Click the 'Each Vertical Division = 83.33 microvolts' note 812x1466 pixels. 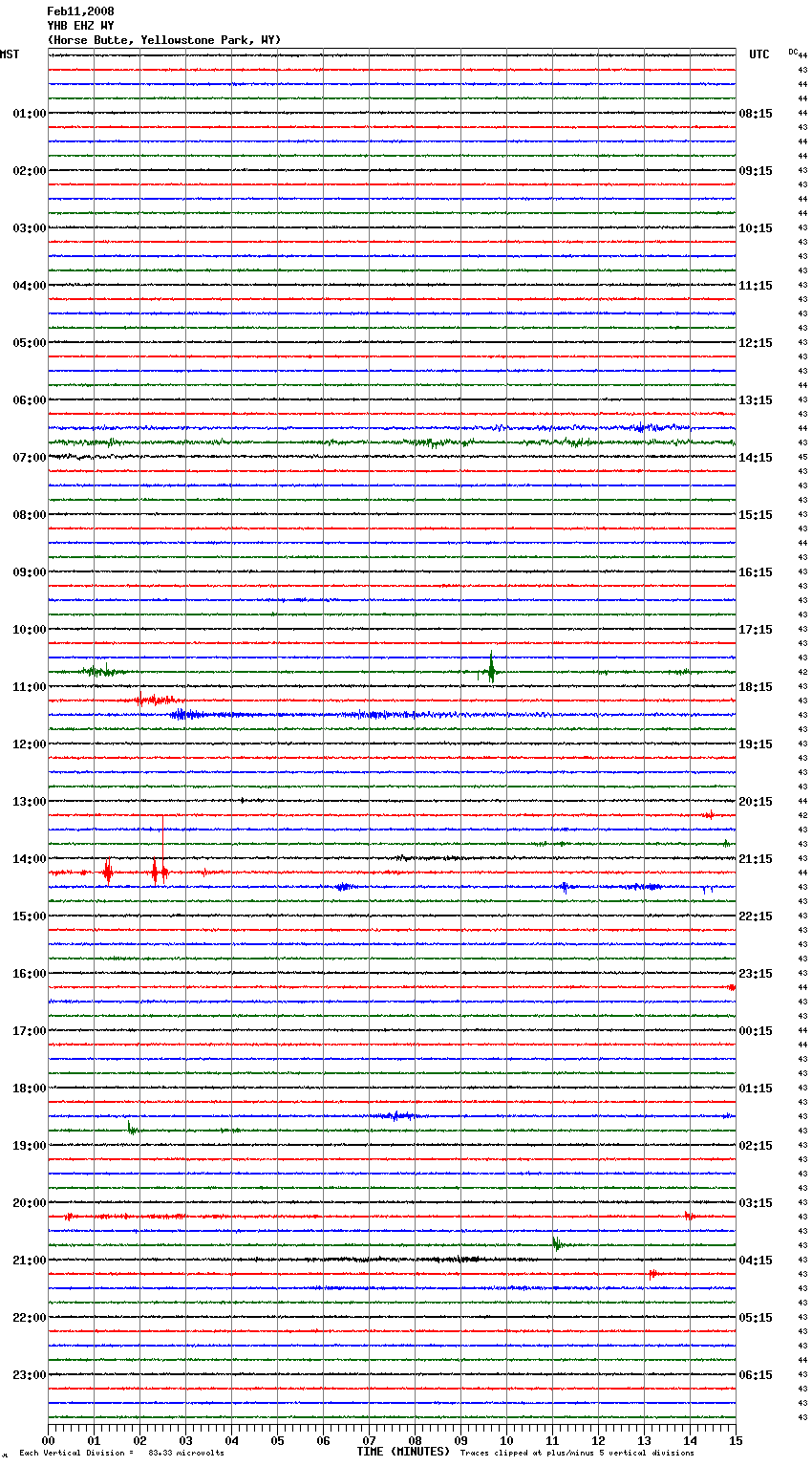121,1454
